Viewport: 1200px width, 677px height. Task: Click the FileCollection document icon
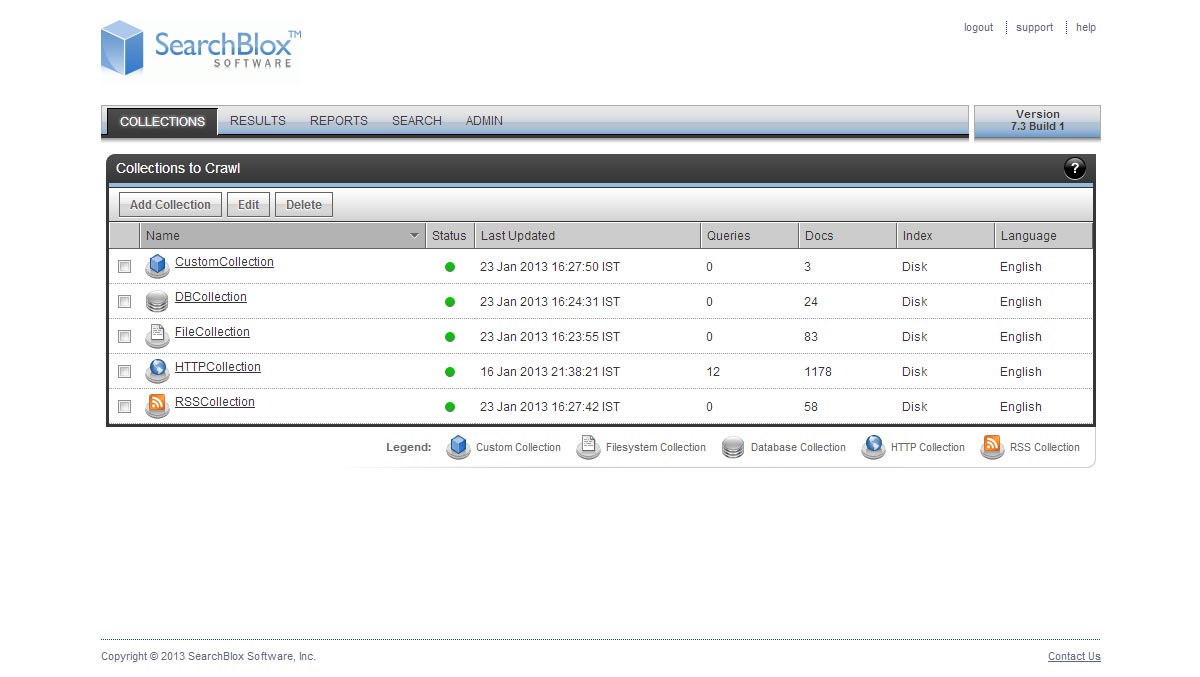(157, 336)
